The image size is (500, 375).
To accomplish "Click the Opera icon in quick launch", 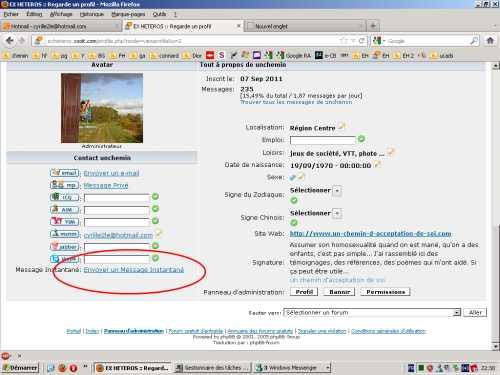I will tap(73, 368).
